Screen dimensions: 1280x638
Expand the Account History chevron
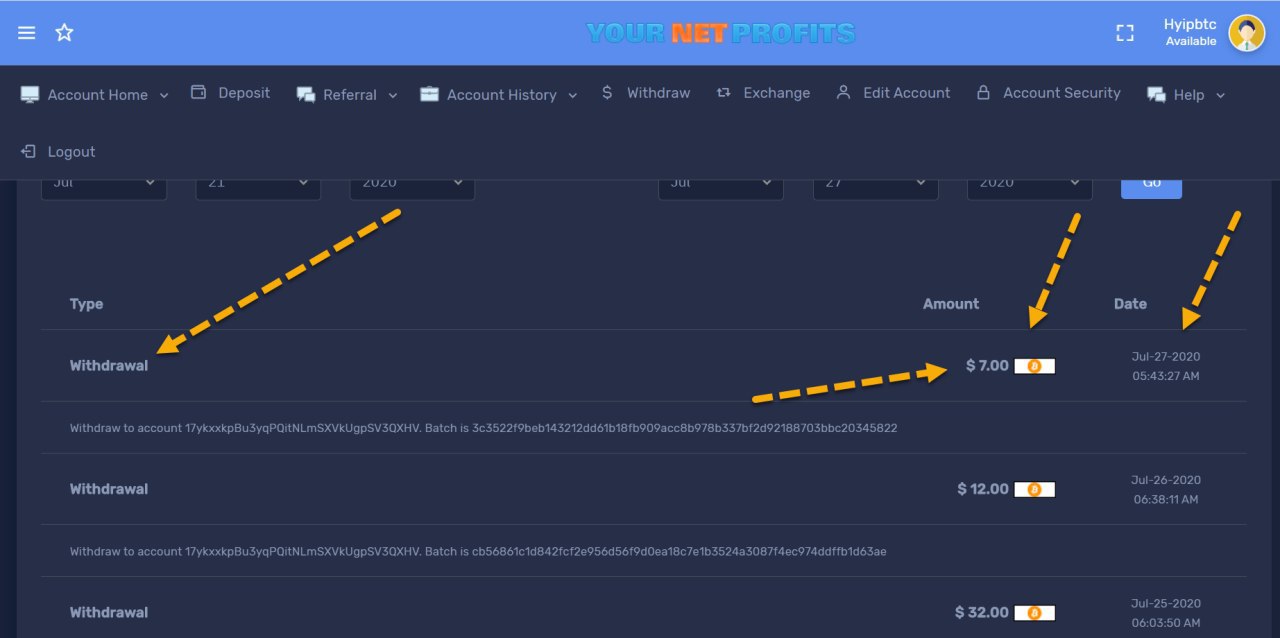tap(573, 95)
